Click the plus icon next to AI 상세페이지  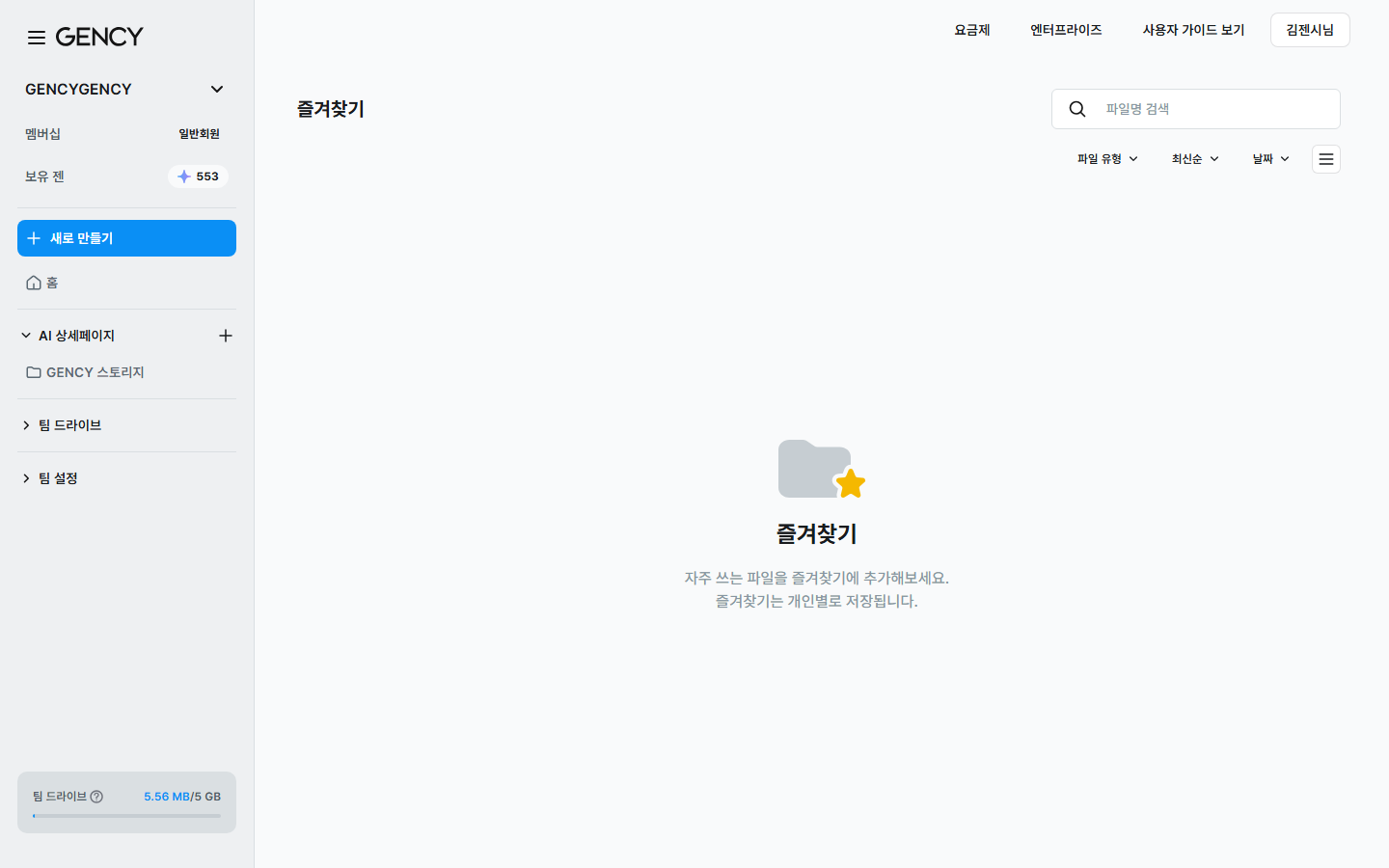pos(226,336)
